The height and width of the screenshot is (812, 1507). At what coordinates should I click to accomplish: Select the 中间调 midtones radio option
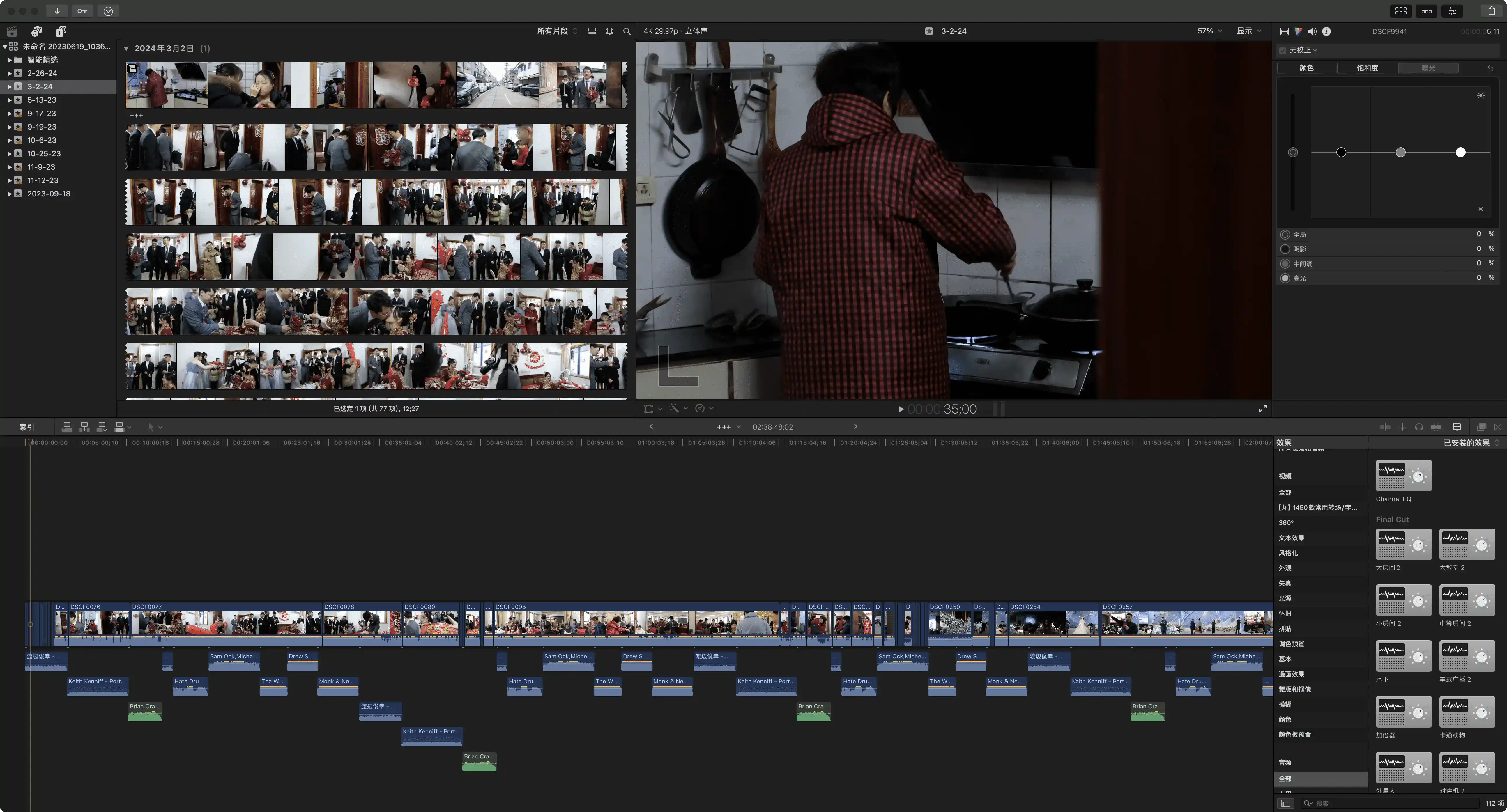coord(1285,264)
